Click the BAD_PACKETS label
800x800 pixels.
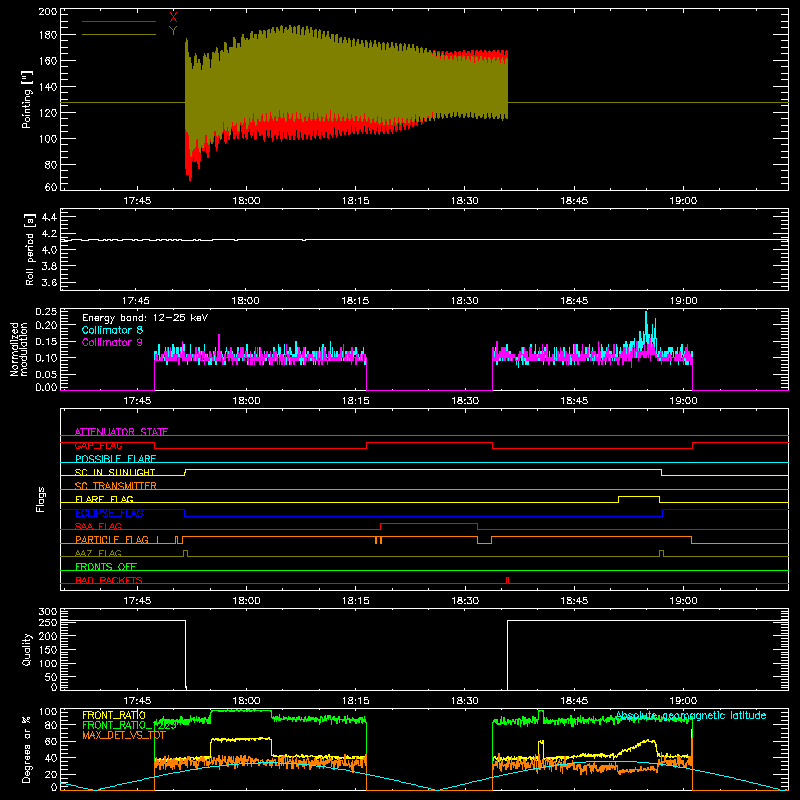pyautogui.click(x=109, y=581)
